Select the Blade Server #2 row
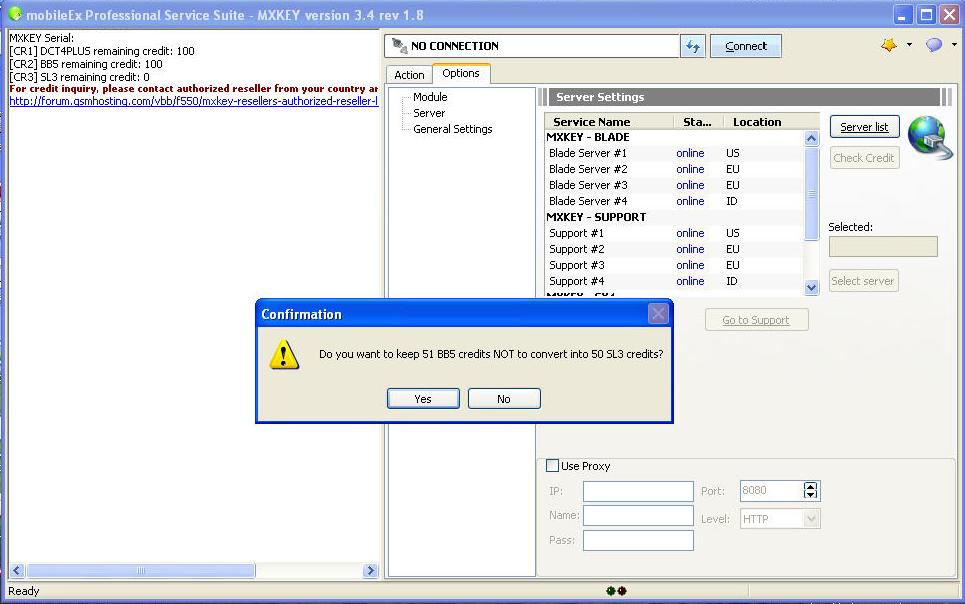Screen dimensions: 965x604 pyautogui.click(x=674, y=169)
